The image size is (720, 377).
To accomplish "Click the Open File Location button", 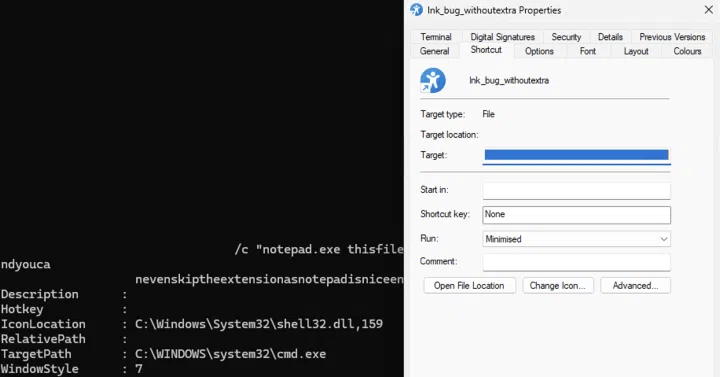I will (469, 286).
